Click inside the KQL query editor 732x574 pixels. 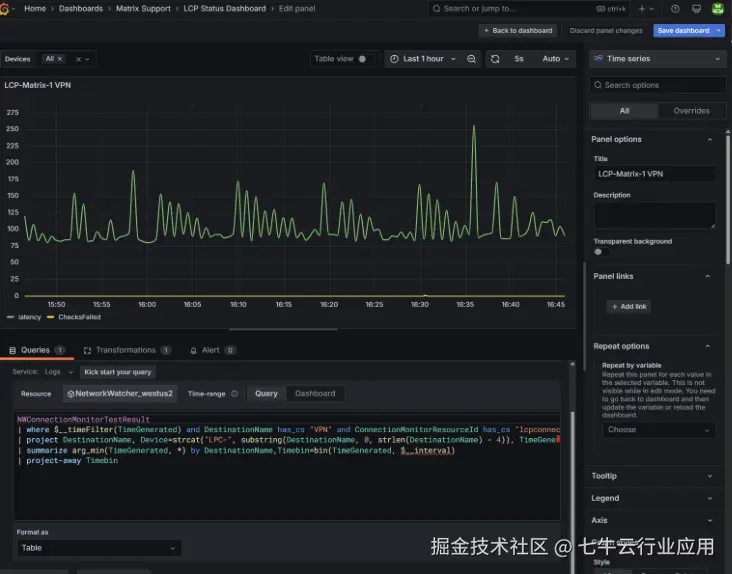(287, 467)
